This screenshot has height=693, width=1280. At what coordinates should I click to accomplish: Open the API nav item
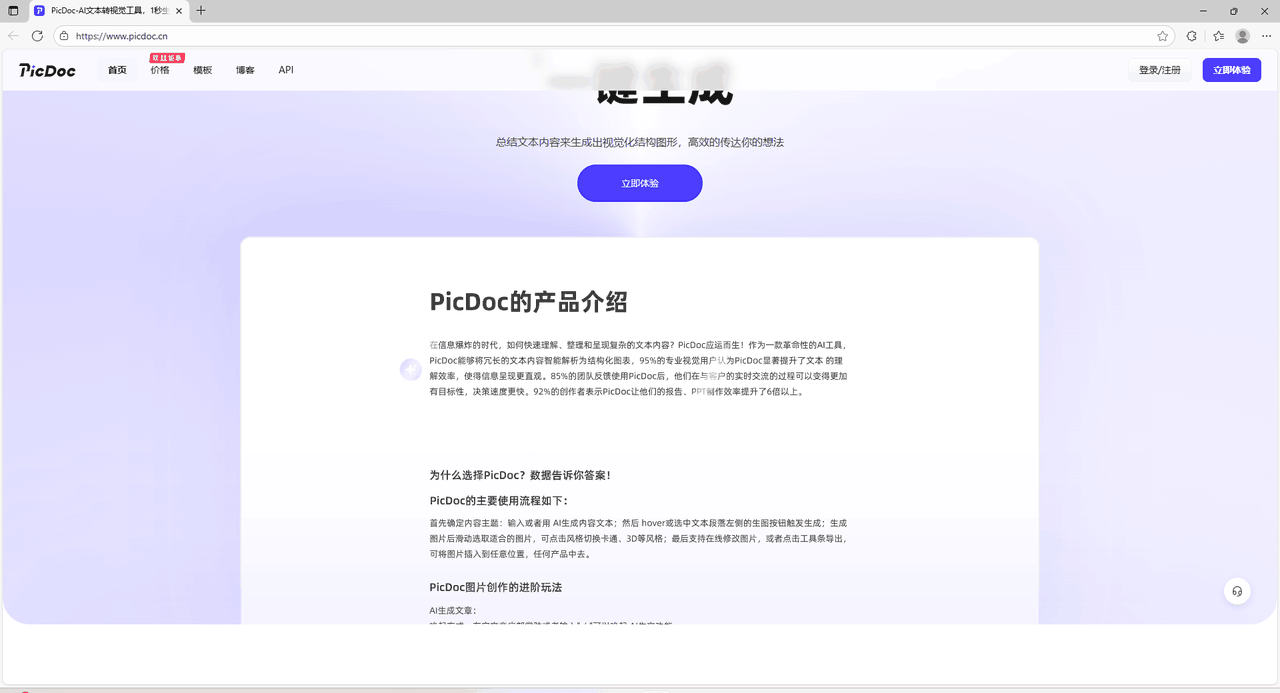click(286, 70)
